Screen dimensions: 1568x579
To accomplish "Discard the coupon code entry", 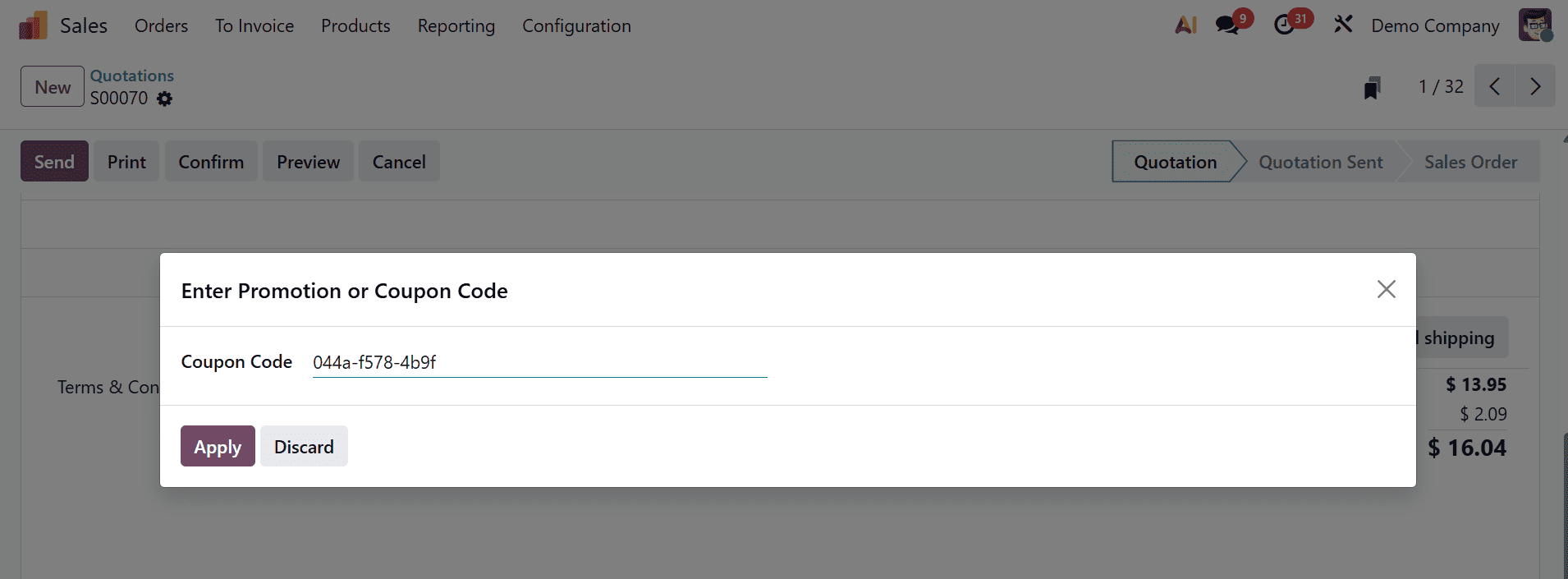I will coord(304,447).
